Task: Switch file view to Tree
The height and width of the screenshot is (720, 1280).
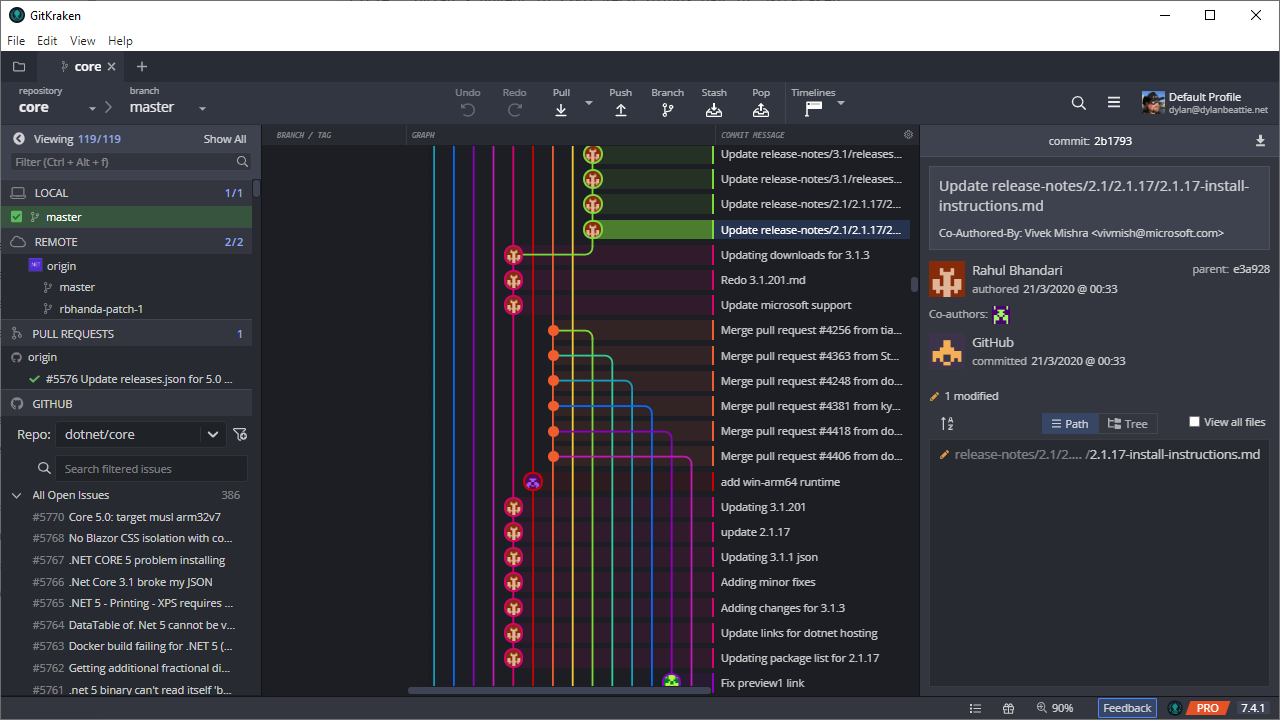Action: (1128, 424)
